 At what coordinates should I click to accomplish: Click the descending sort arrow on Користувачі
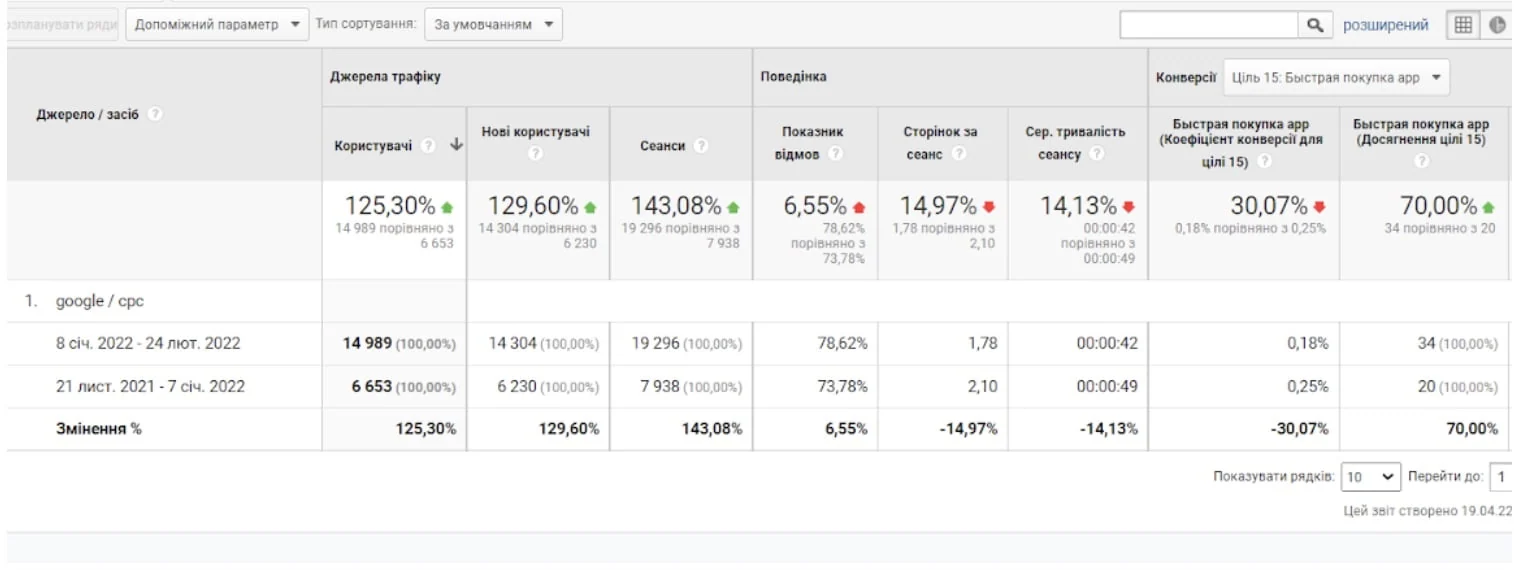pos(456,145)
